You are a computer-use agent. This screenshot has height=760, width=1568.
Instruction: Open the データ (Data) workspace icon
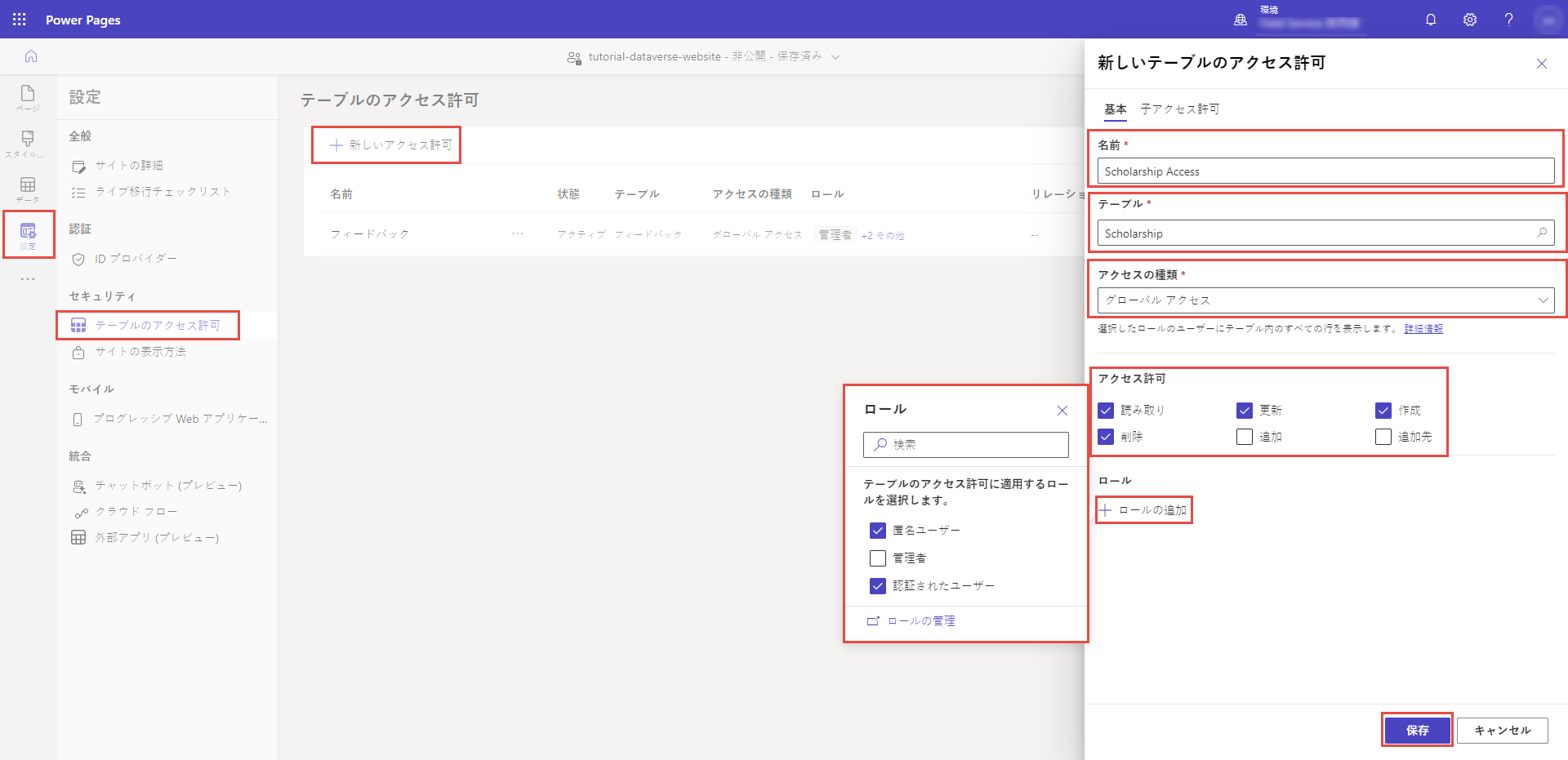27,189
